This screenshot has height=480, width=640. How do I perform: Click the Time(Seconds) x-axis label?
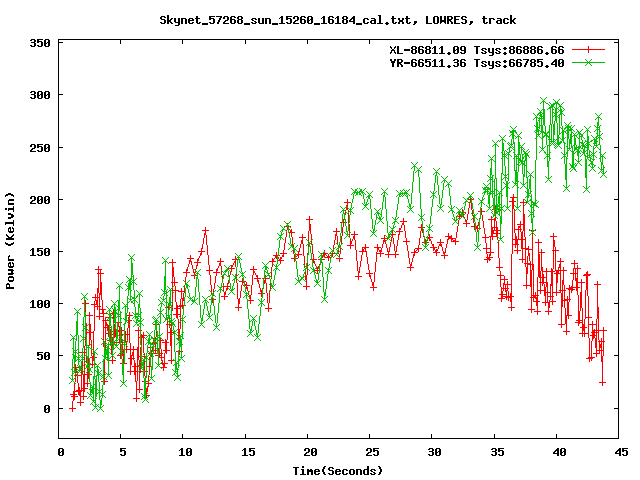click(338, 471)
